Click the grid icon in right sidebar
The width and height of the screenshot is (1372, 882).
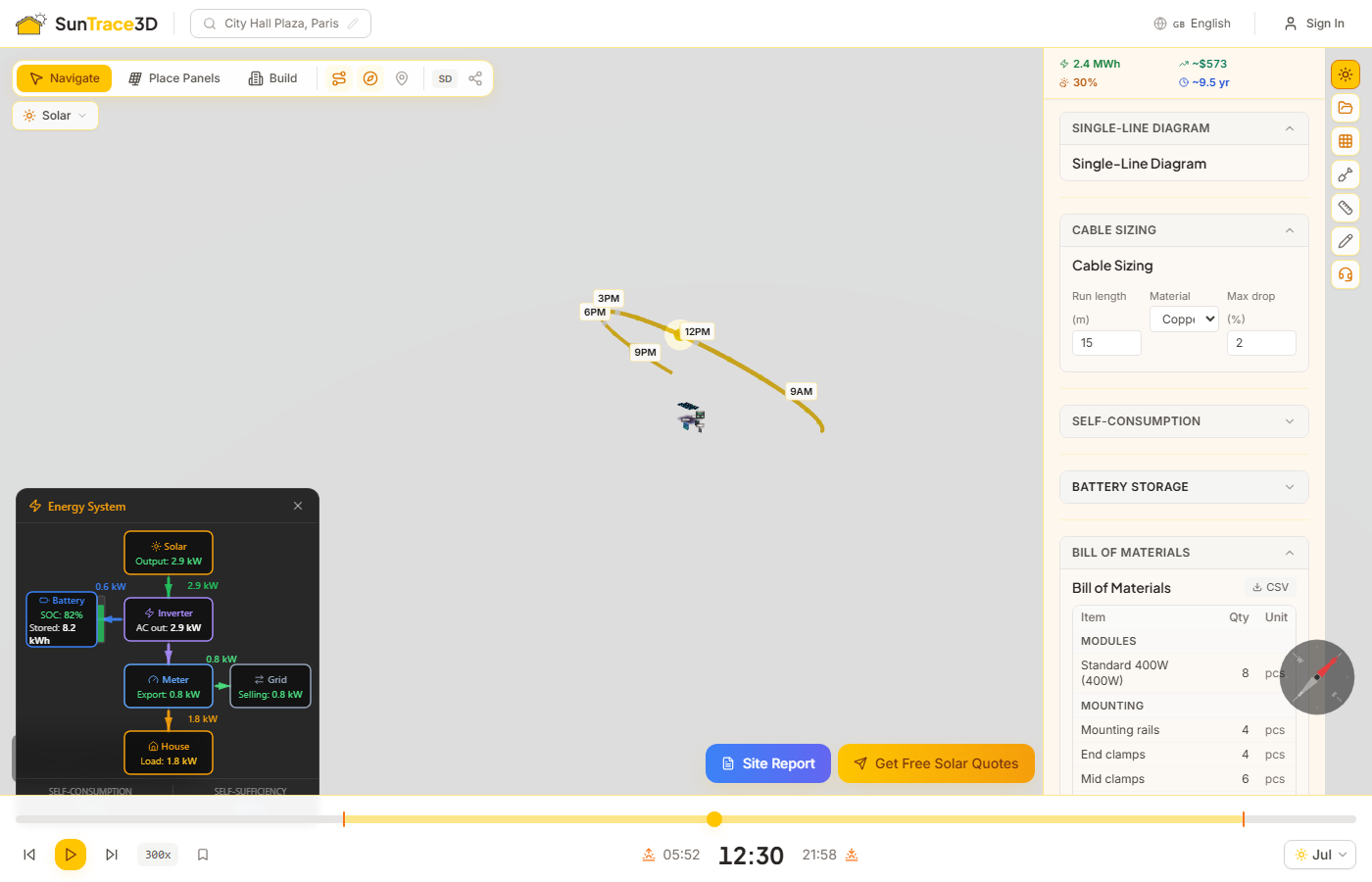point(1346,141)
